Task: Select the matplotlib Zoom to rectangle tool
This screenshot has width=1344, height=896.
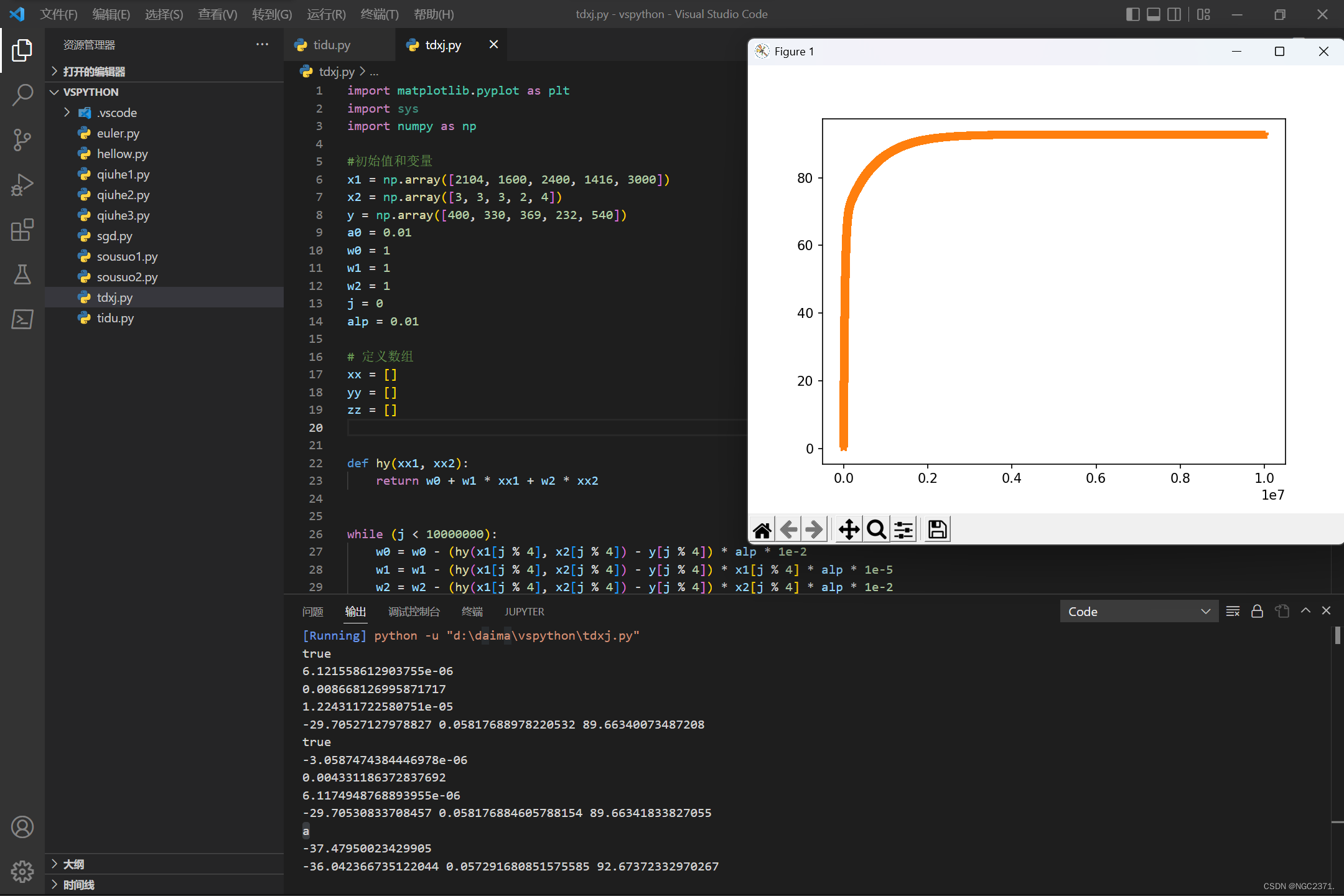Action: coord(876,530)
